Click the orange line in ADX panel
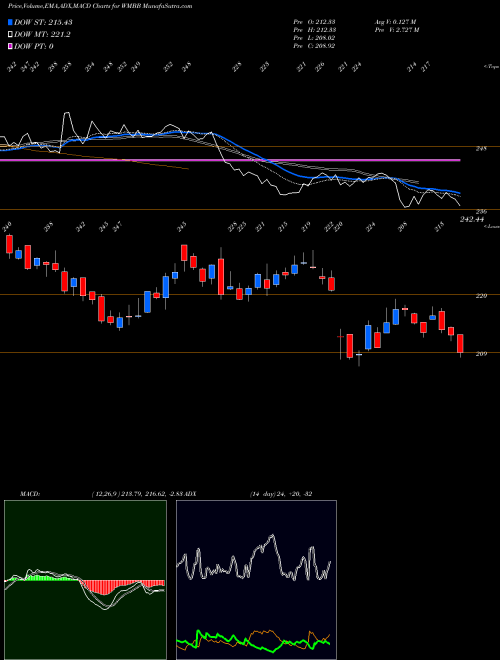Screen dimensions: 500x660 [261, 632]
